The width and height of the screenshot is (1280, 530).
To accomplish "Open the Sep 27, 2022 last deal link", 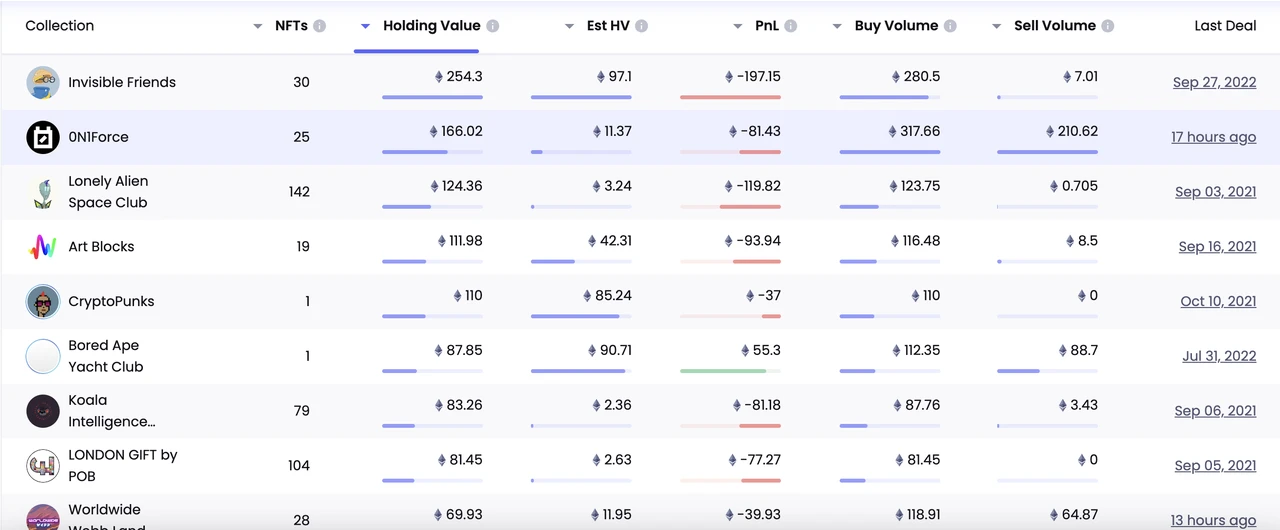I will click(1215, 82).
